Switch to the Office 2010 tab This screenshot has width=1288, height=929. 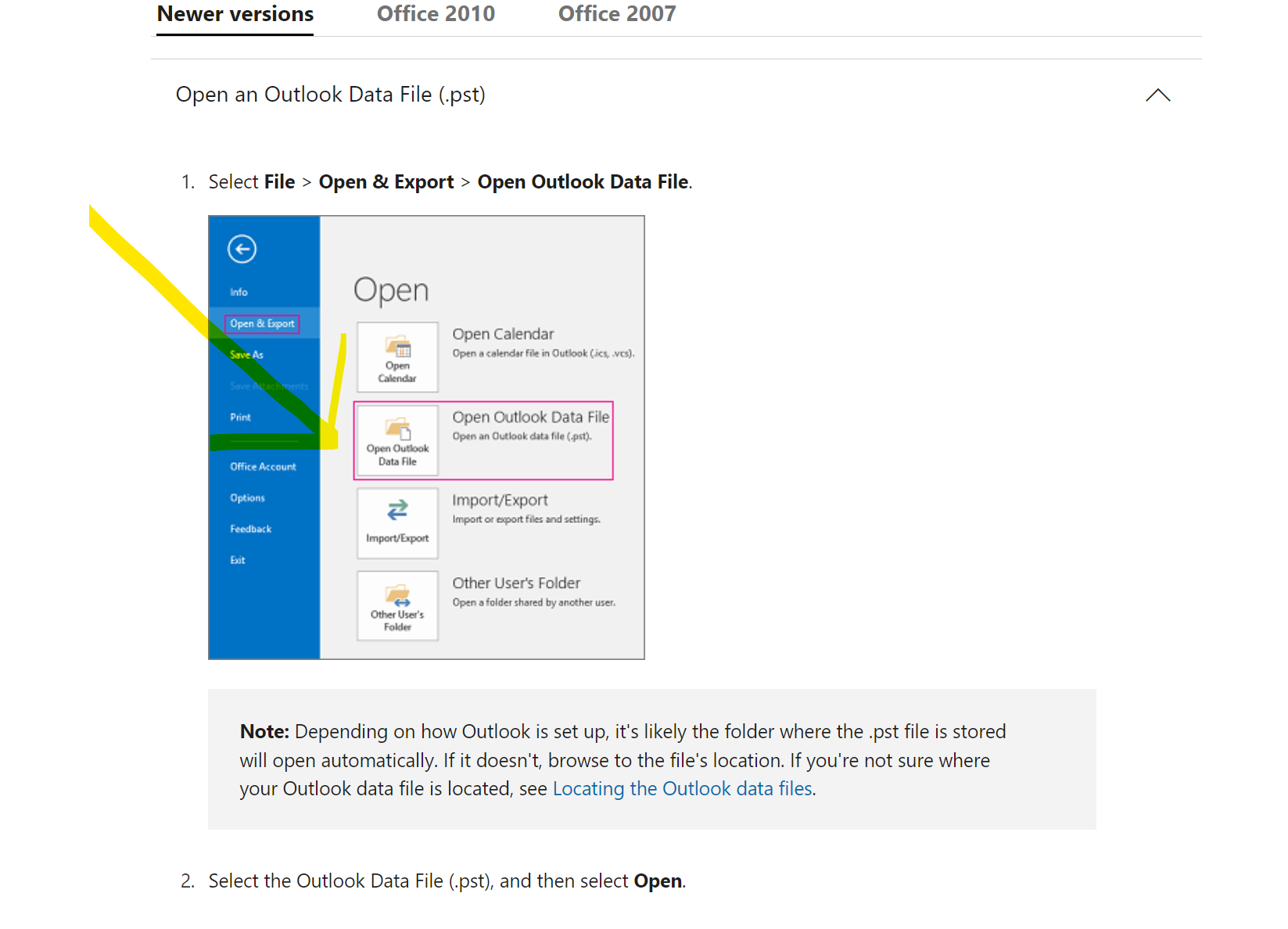[436, 15]
